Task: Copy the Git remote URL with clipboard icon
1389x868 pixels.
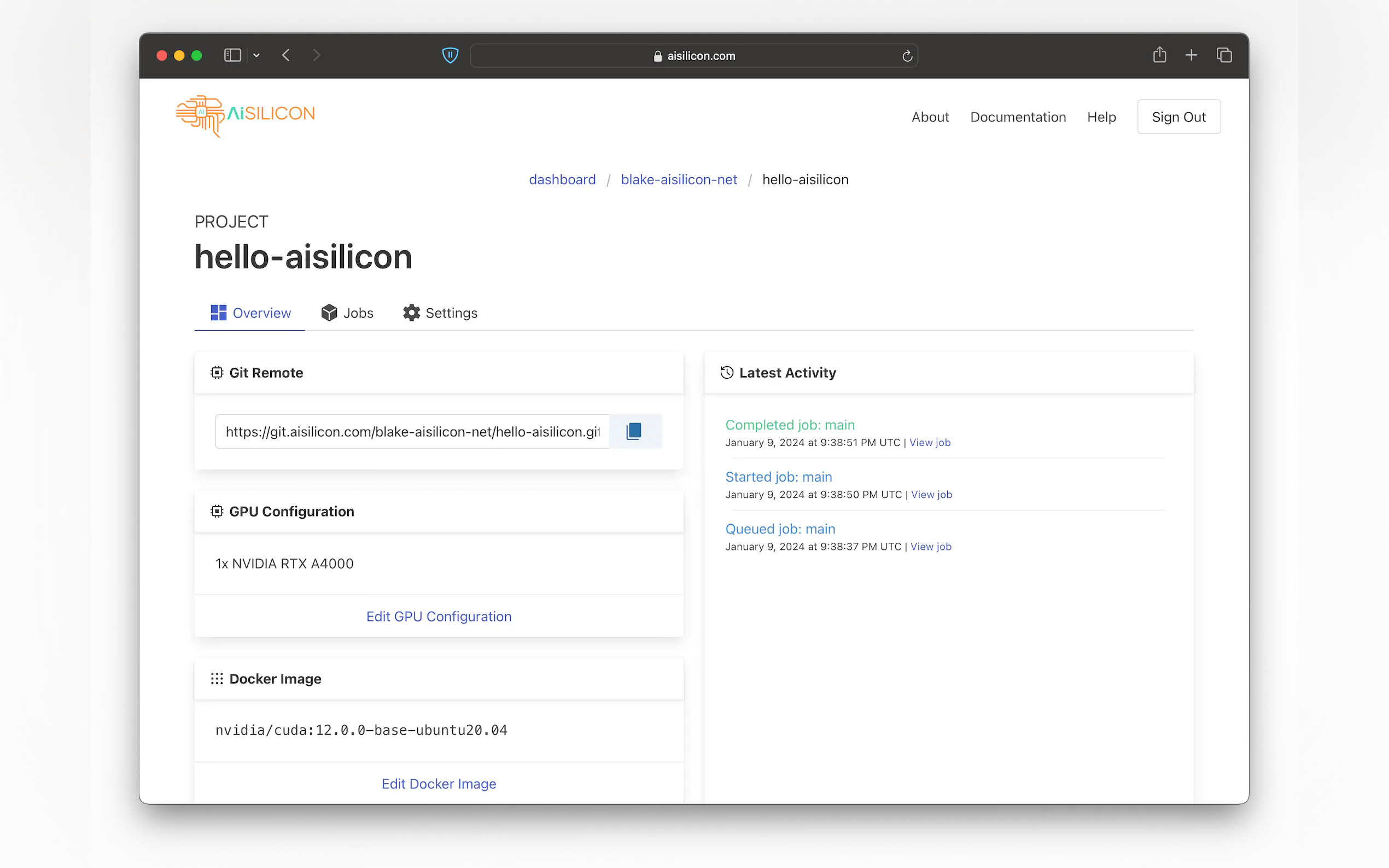Action: coord(634,431)
